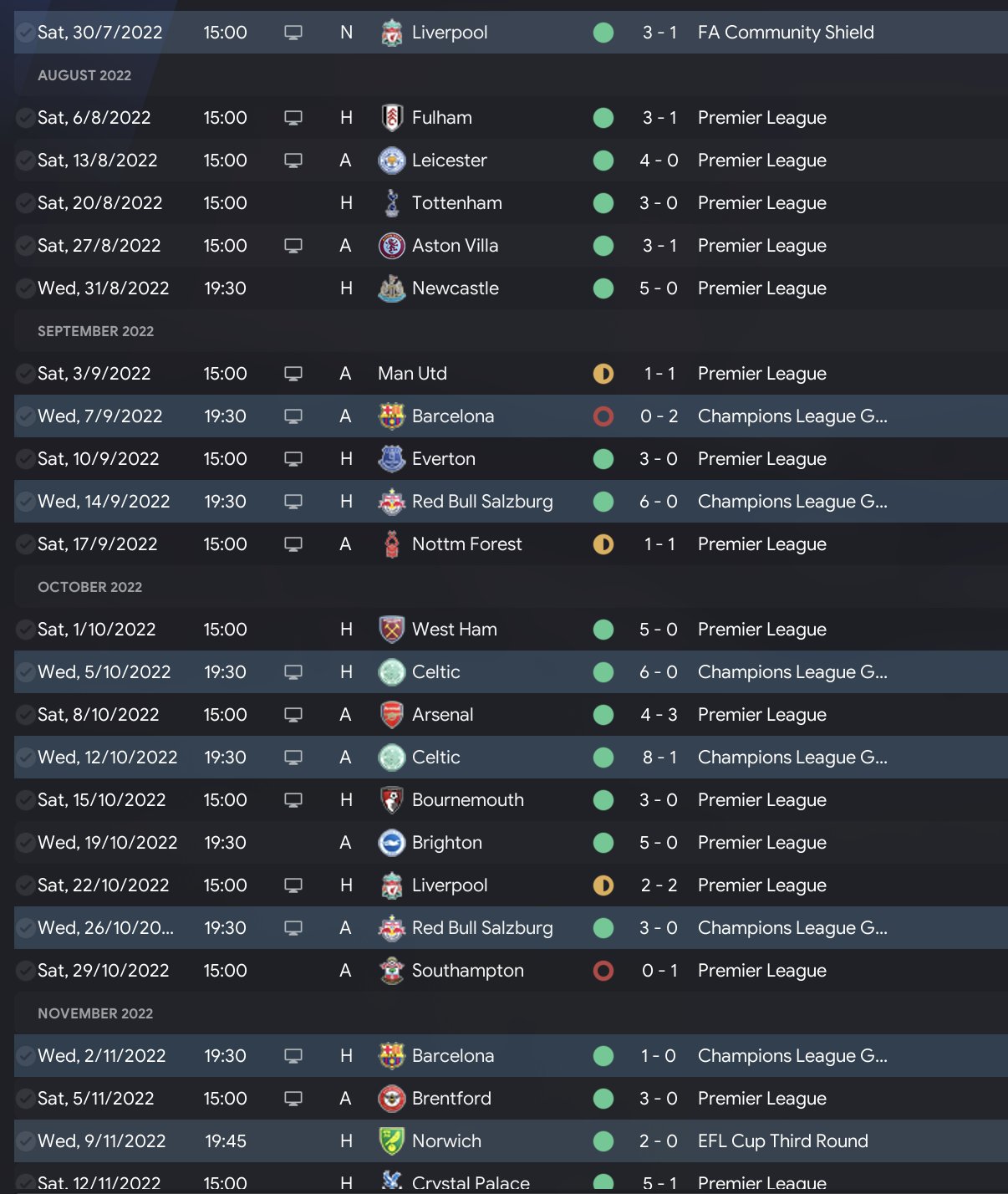Collapse the AUGUST 2022 month header
The height and width of the screenshot is (1194, 1008).
pyautogui.click(x=84, y=75)
